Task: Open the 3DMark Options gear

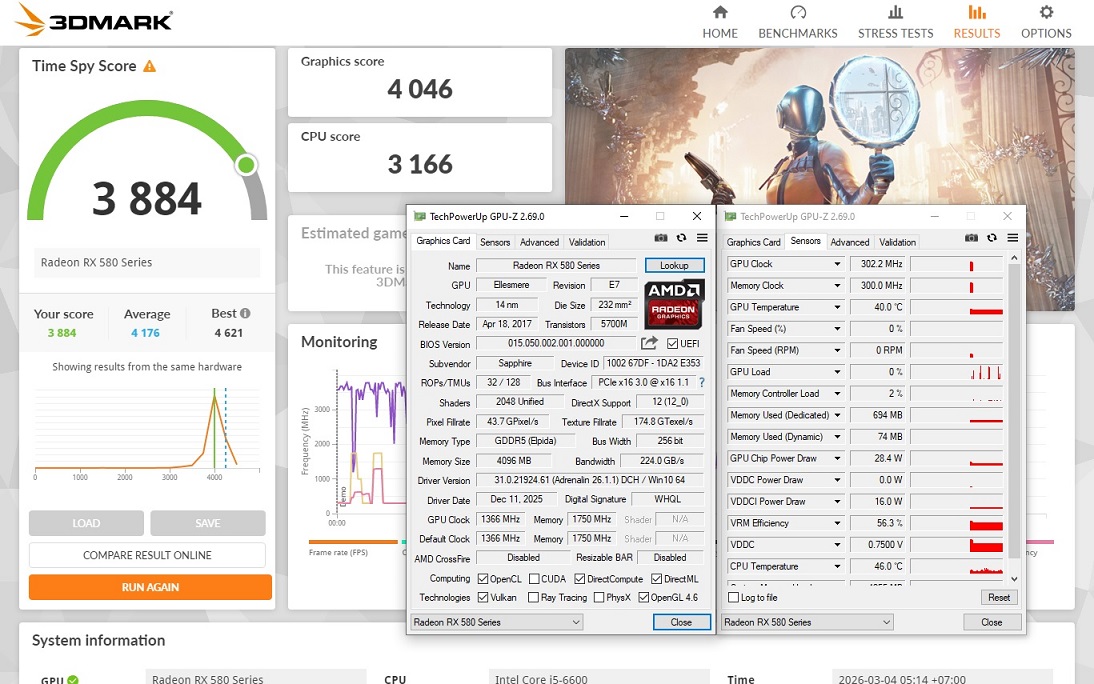Action: click(1046, 22)
